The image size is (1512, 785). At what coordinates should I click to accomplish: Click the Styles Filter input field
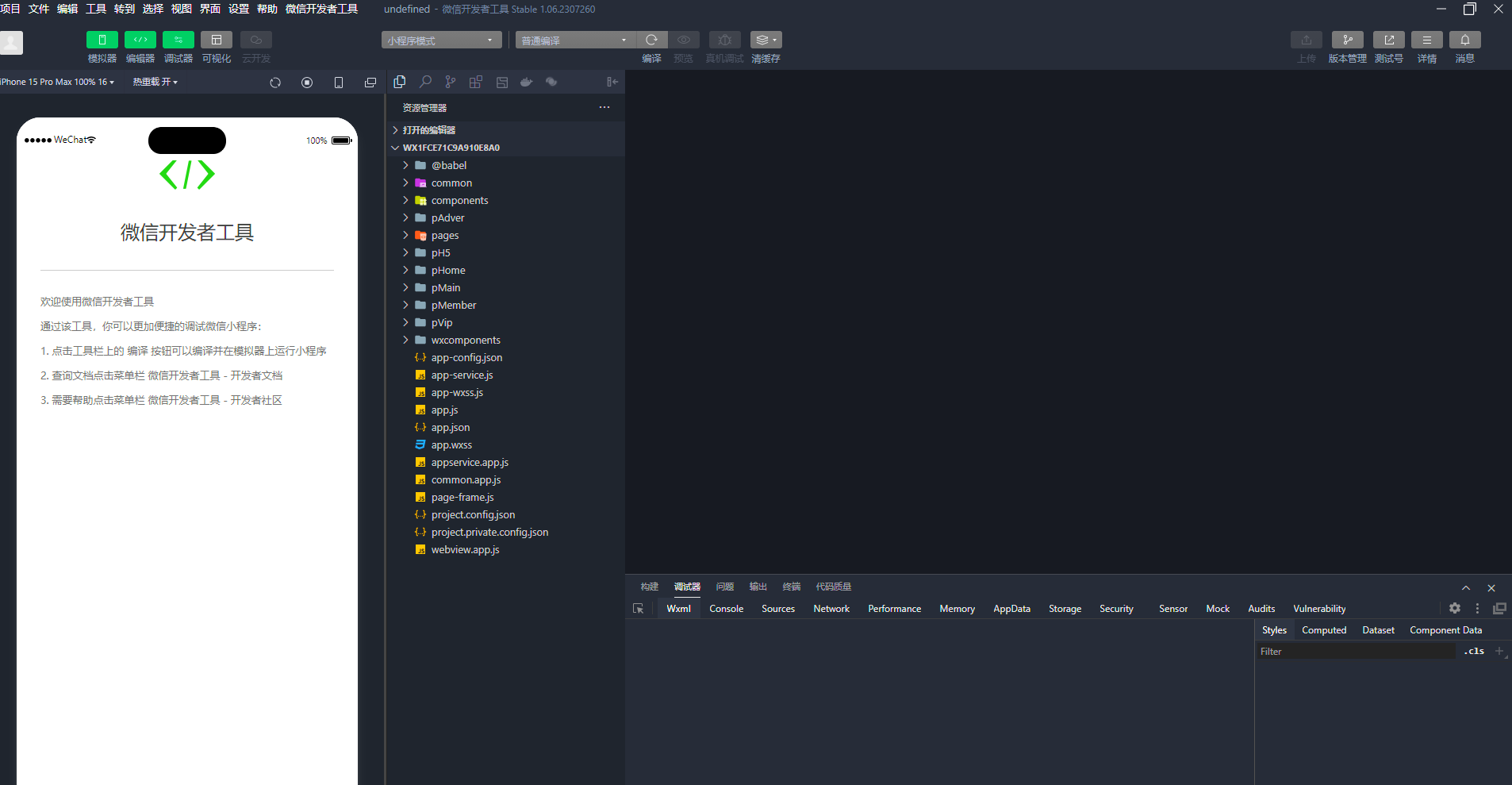click(x=1357, y=652)
